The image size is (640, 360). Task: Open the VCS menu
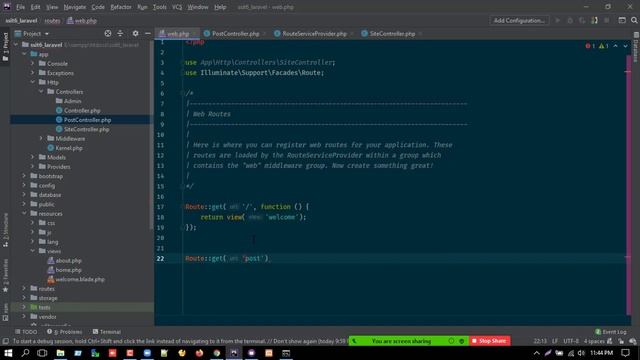point(177,7)
